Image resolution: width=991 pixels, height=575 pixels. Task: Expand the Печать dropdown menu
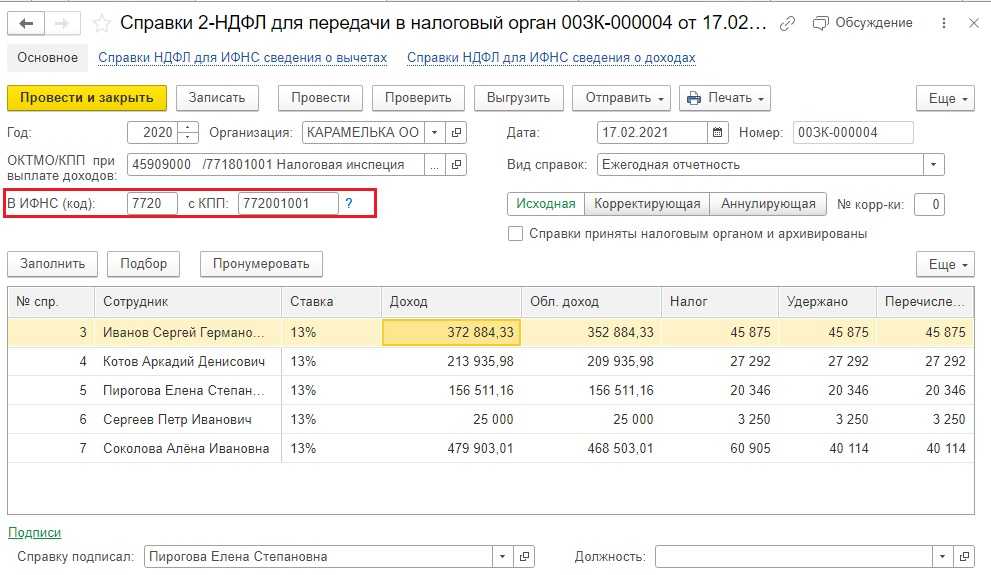tap(725, 98)
